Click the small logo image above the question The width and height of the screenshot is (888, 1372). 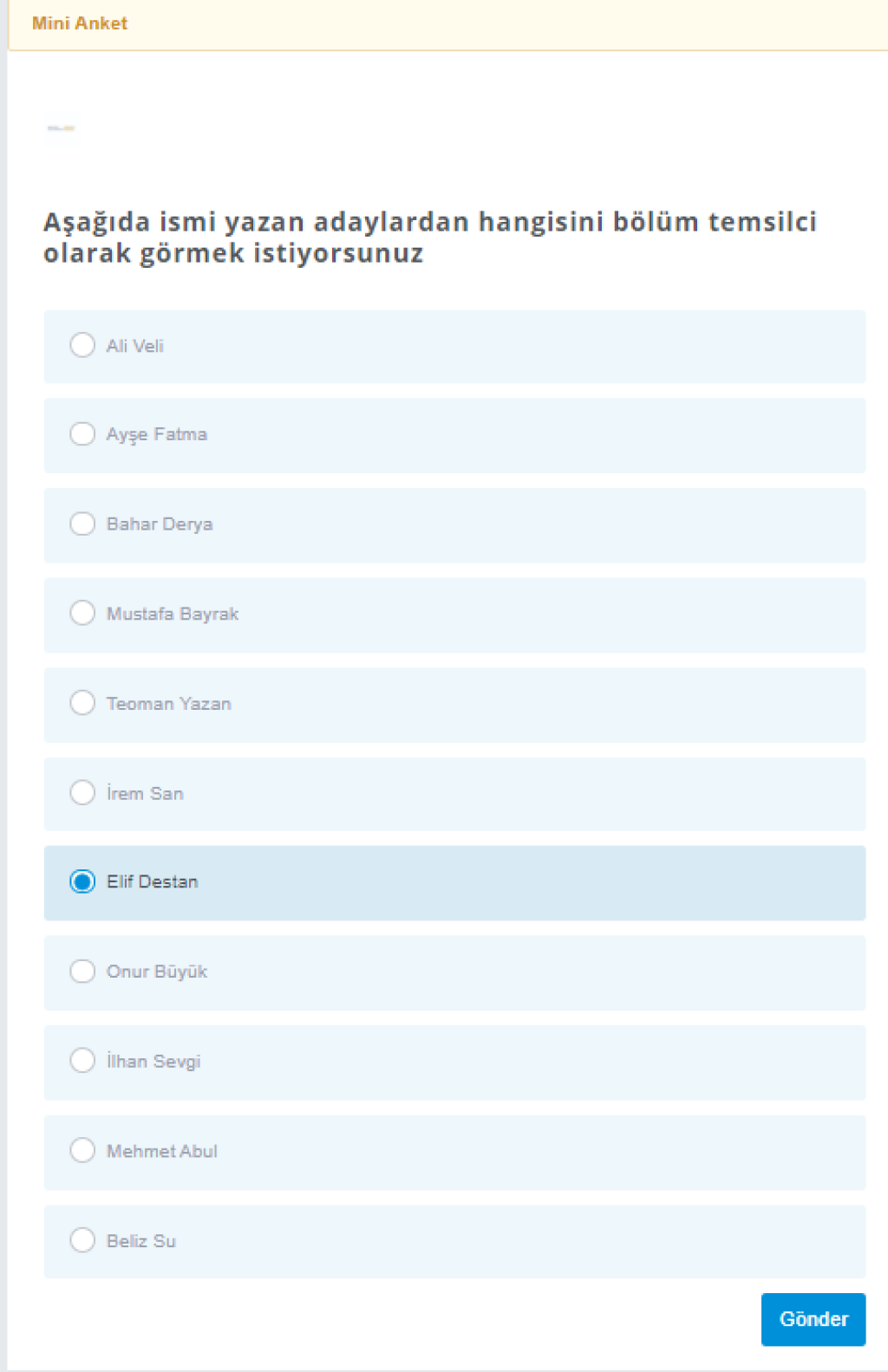(x=62, y=128)
